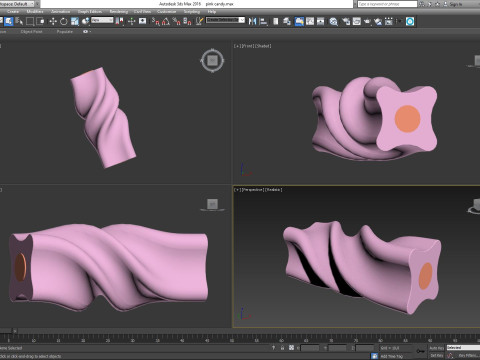Open the Animation menu
This screenshot has height=360, width=480.
pos(60,12)
